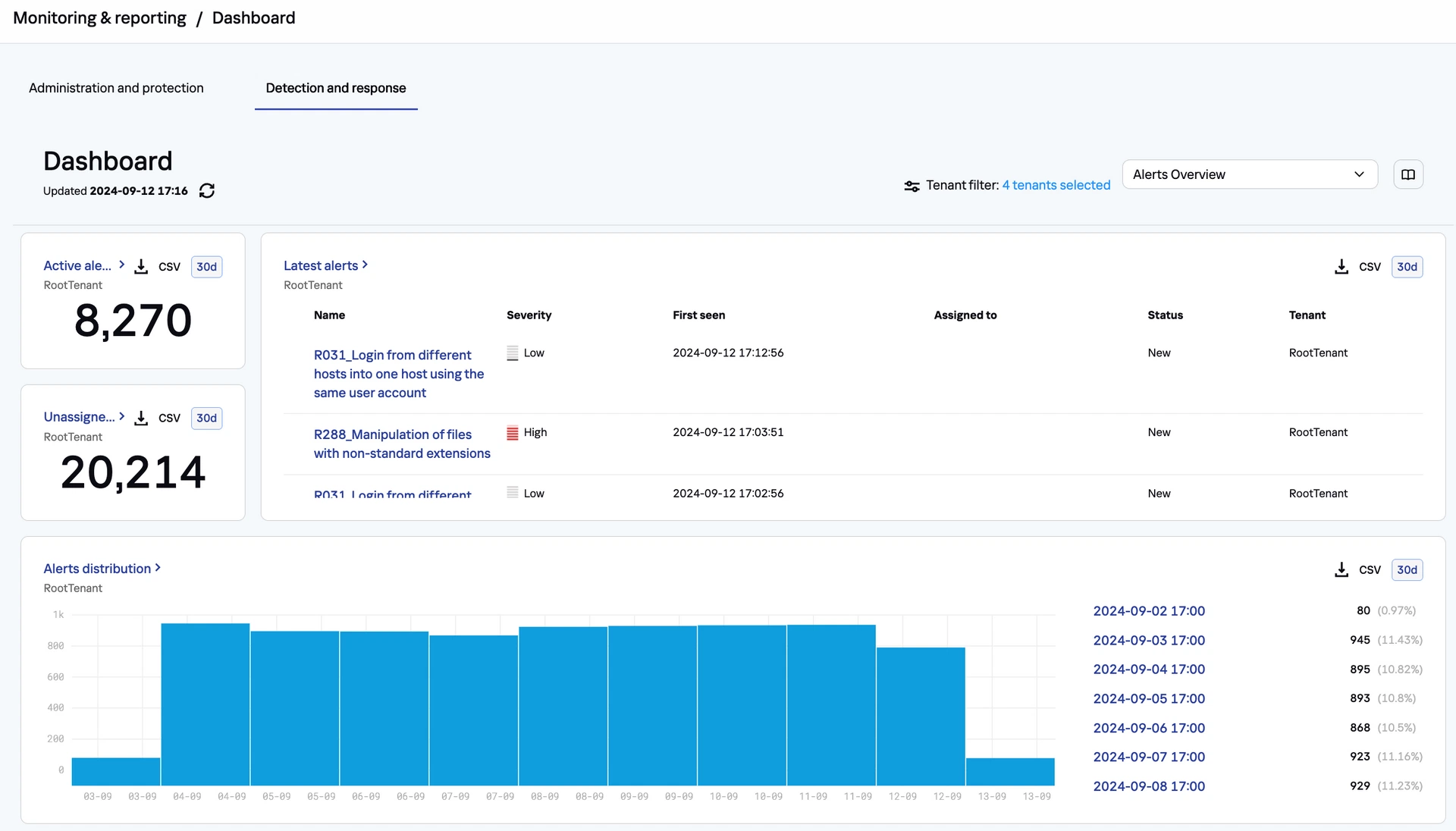Select Detection and response tab
1456x831 pixels.
tap(335, 88)
